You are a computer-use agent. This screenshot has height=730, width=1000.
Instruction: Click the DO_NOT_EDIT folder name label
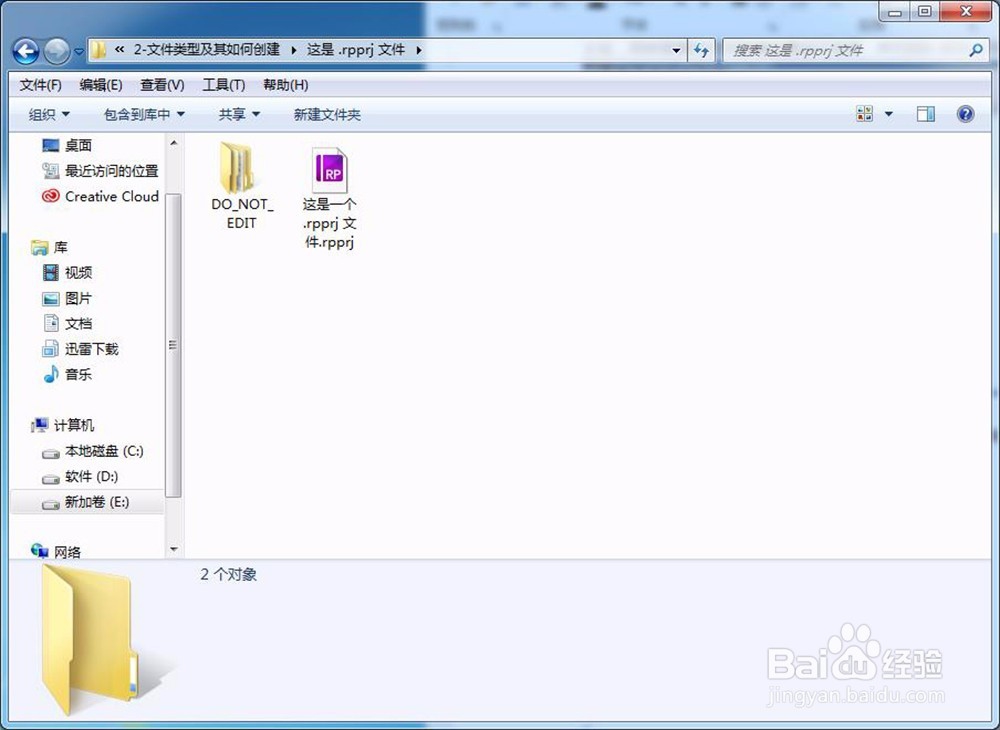(242, 214)
